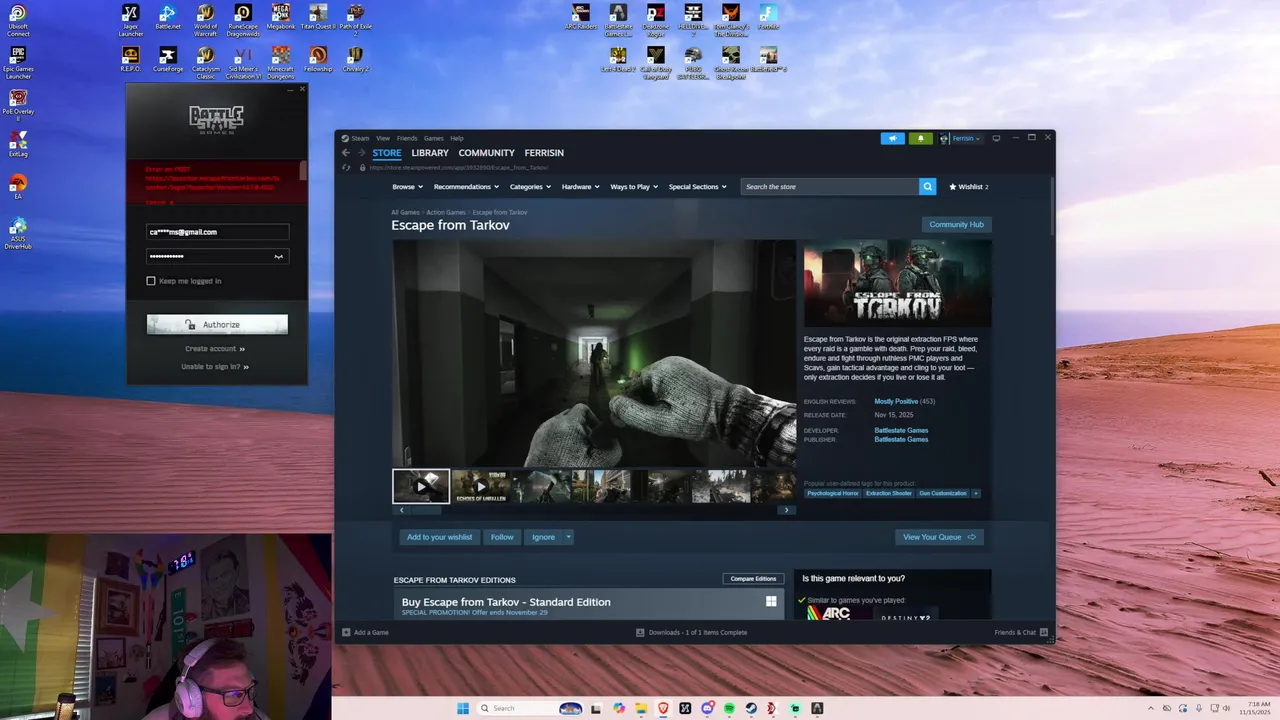The height and width of the screenshot is (720, 1280).
Task: Open the Megabonk desktop icon
Action: pos(281,18)
